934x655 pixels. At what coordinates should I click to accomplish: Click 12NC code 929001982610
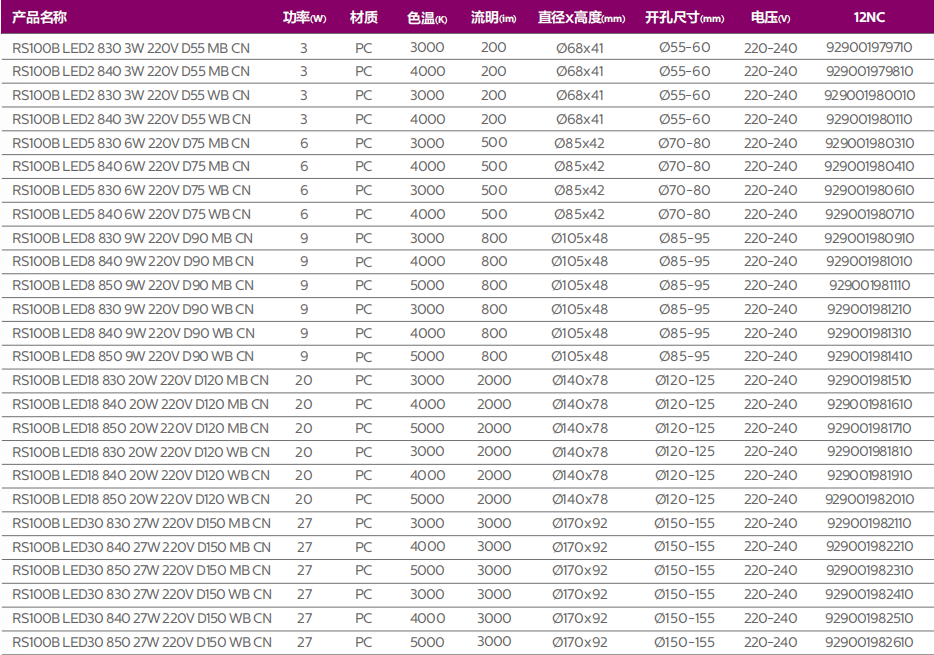869,642
